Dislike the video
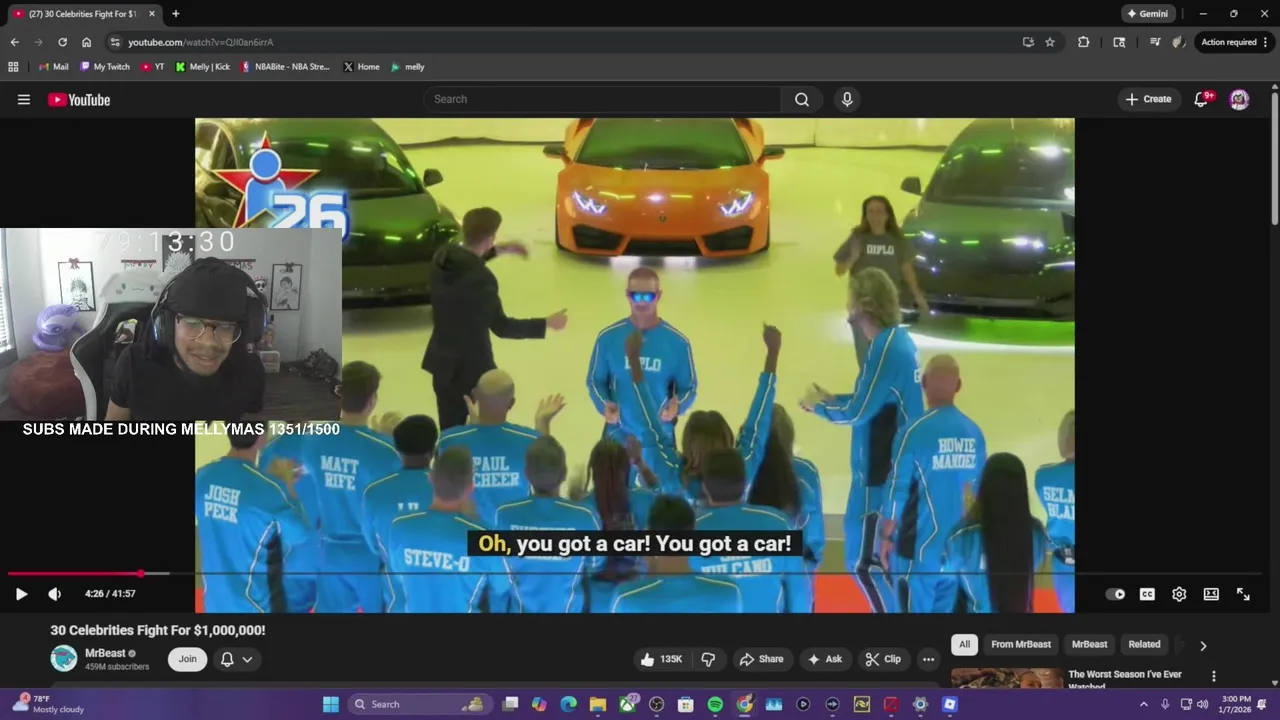 [708, 659]
